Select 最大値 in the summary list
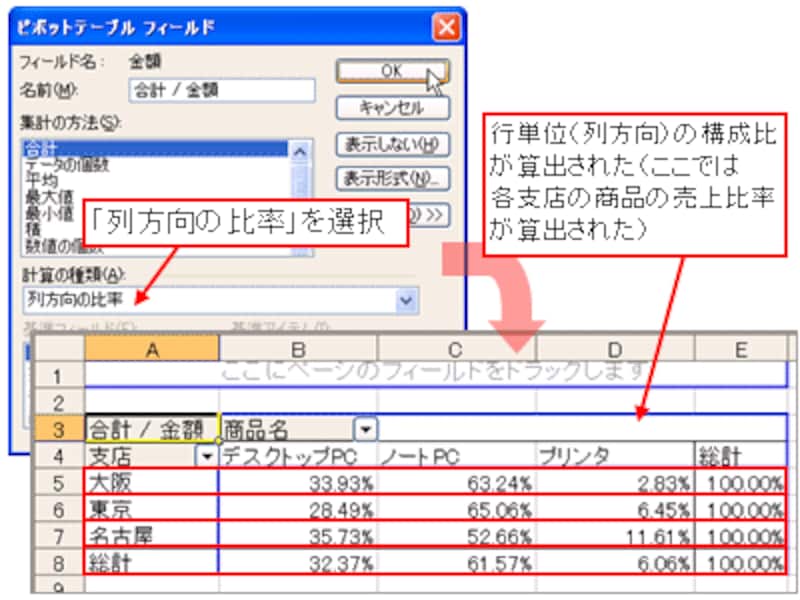 49,196
